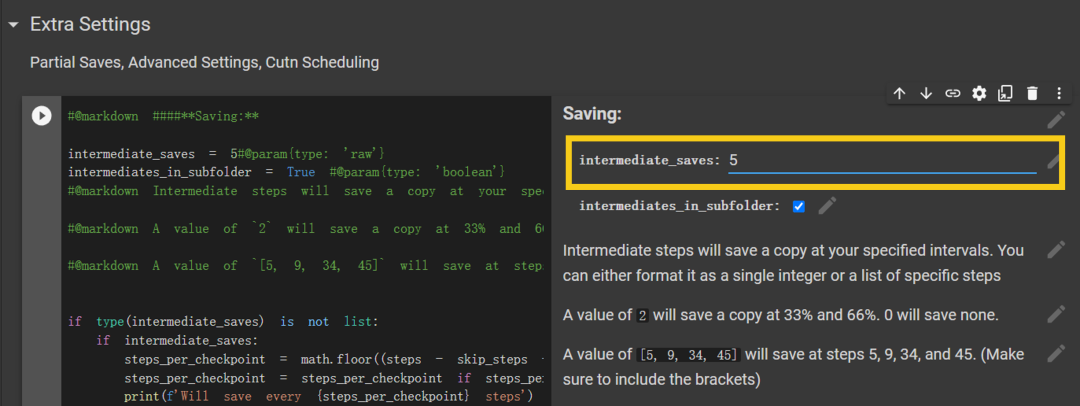Mirror the cell in a tab
1080x406 pixels.
coord(1005,93)
